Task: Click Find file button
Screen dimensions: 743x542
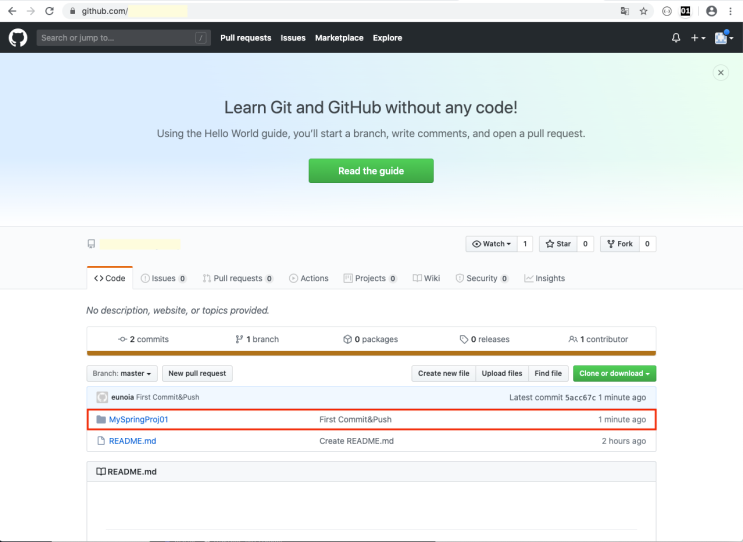Action: [x=548, y=373]
